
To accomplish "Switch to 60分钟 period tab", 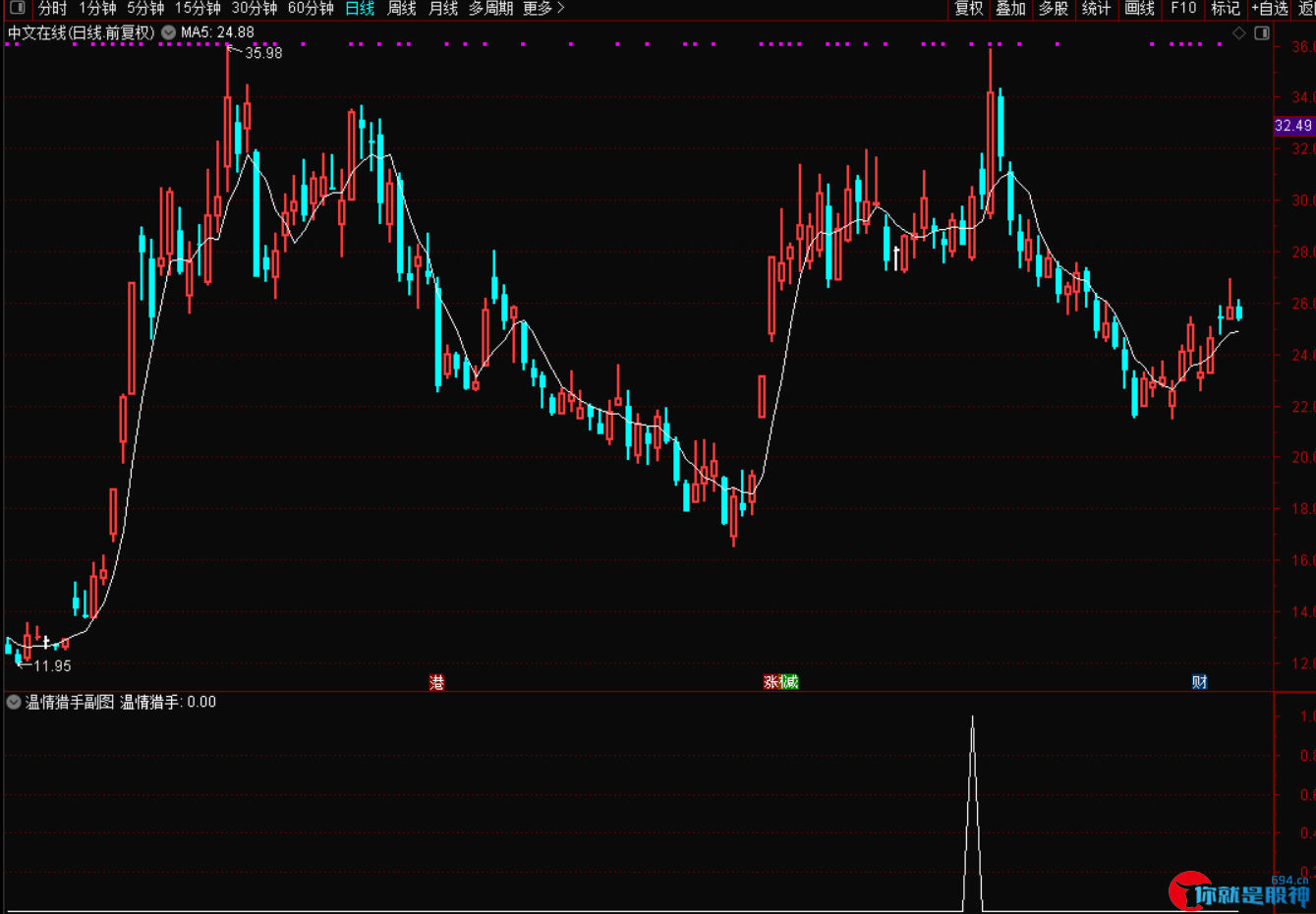I will pyautogui.click(x=311, y=8).
